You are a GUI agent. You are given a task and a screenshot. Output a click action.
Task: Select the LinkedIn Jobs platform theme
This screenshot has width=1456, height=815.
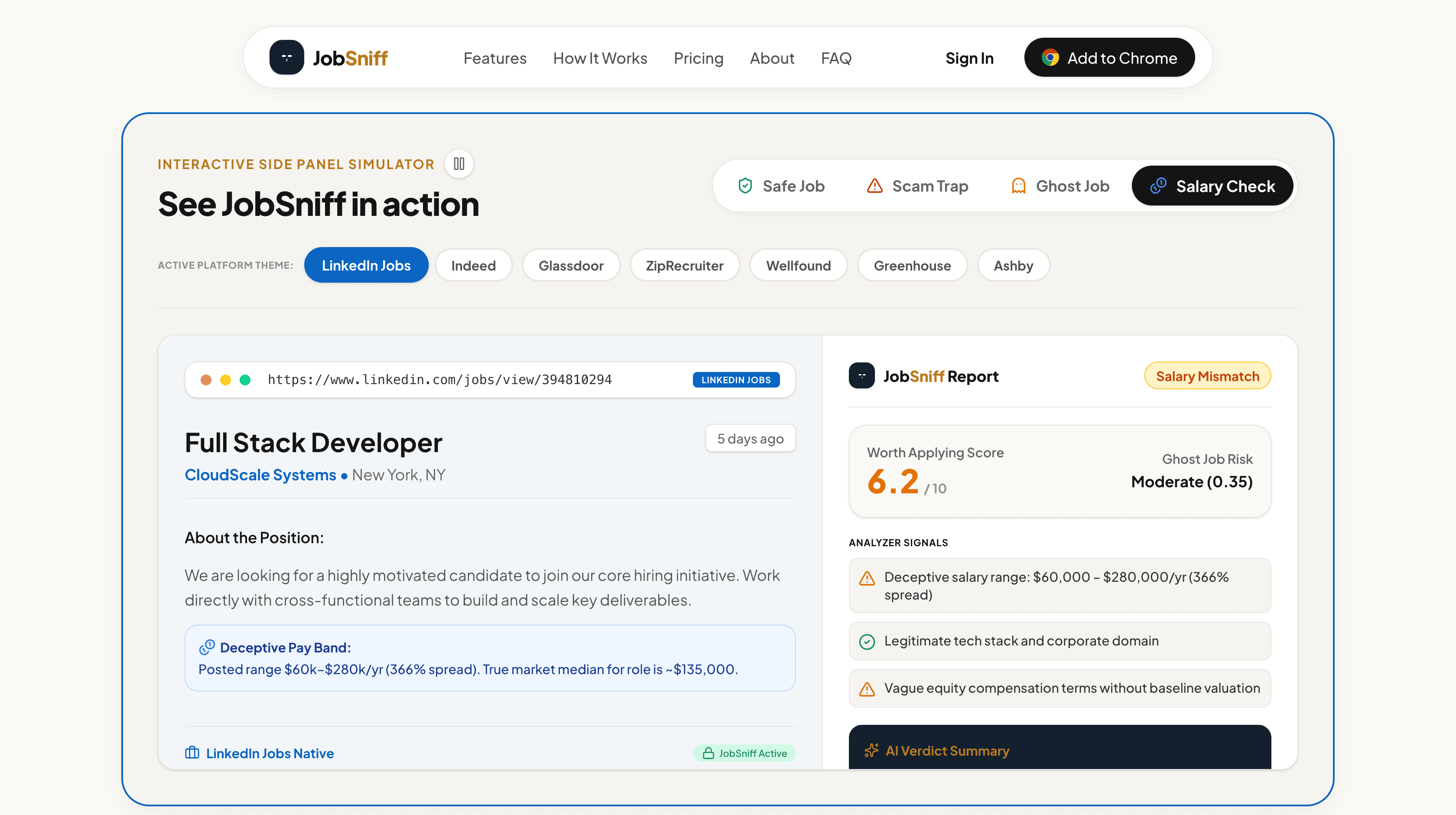coord(366,265)
